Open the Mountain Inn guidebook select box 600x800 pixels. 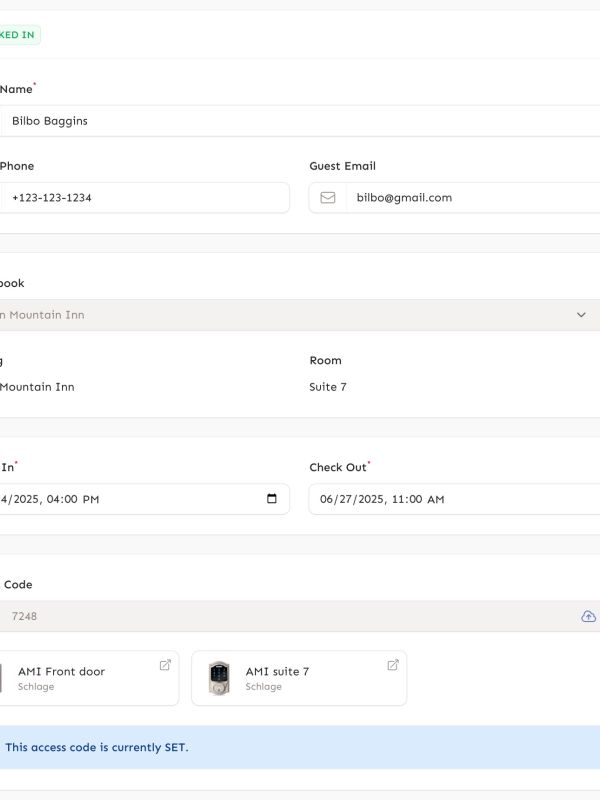click(x=300, y=315)
